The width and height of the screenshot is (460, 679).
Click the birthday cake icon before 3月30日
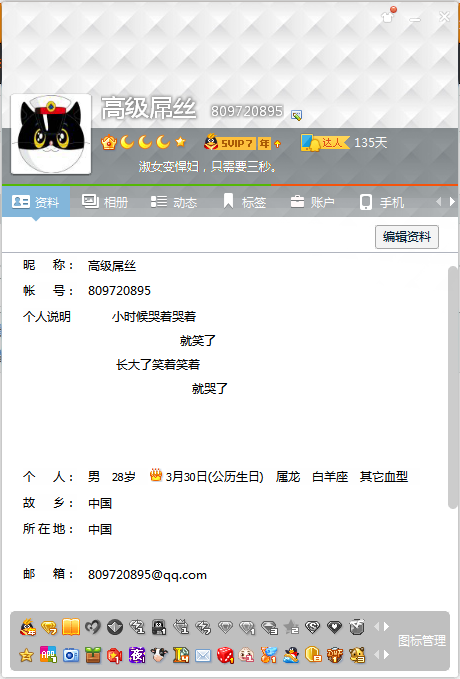[x=156, y=475]
